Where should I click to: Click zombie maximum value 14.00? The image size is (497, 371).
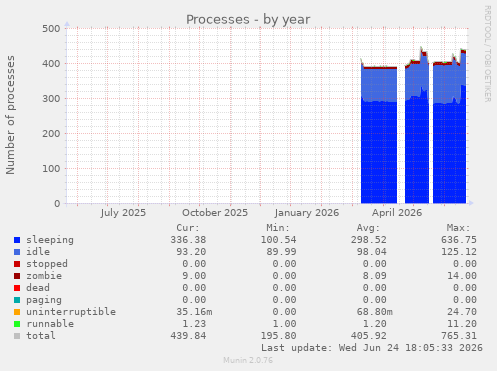tap(462, 276)
